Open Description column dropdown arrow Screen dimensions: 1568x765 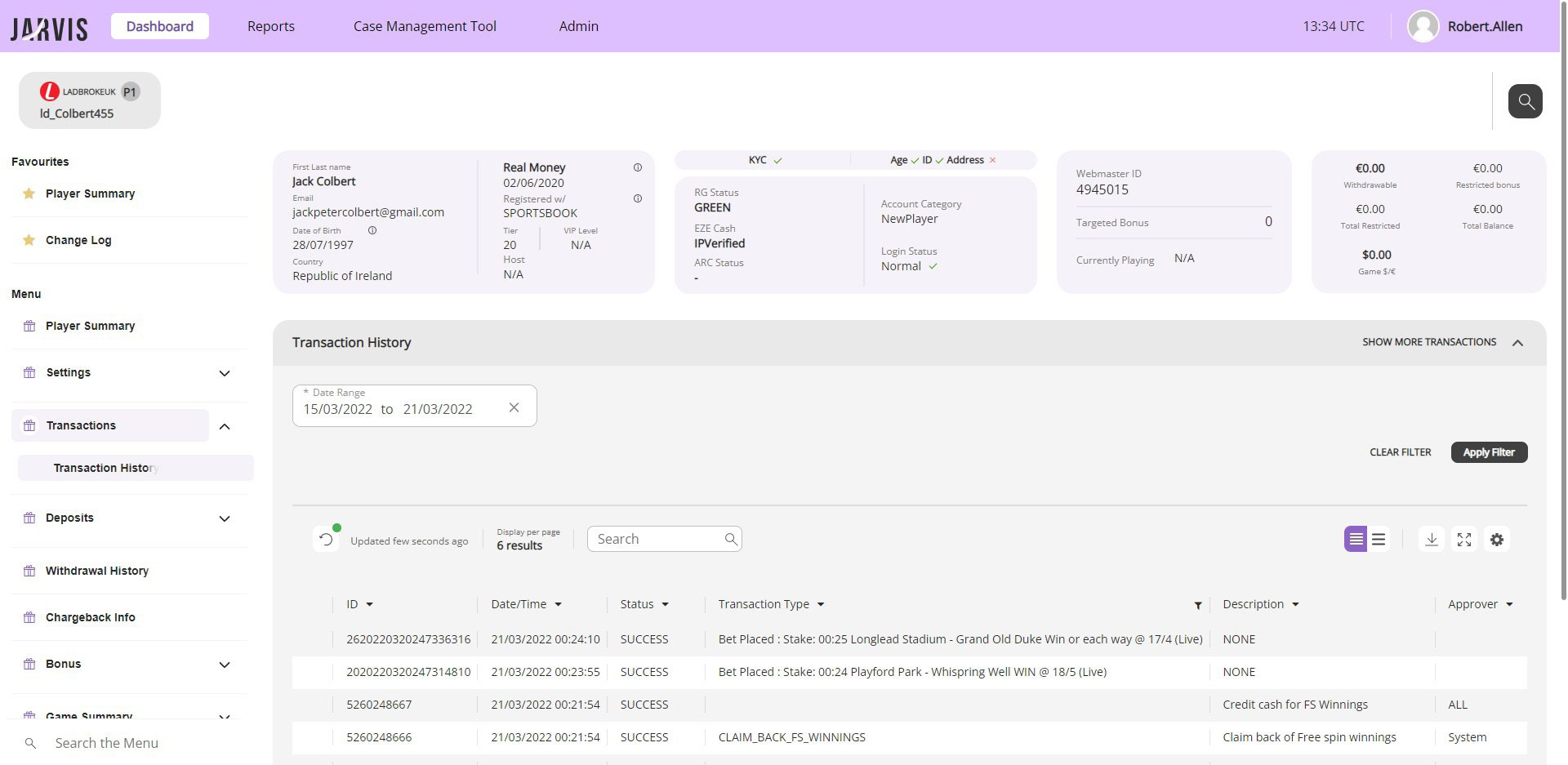[x=1295, y=604]
